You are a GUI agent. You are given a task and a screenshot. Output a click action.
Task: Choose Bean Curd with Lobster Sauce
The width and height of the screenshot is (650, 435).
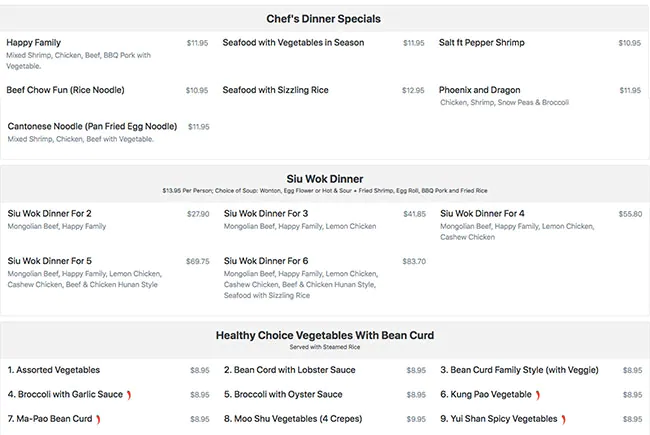[x=289, y=370]
